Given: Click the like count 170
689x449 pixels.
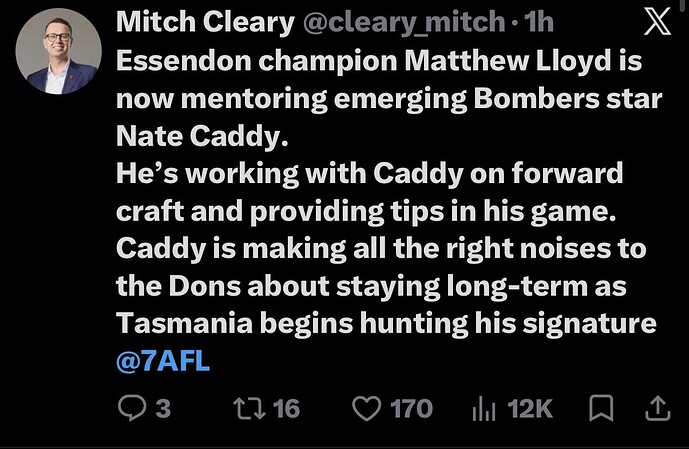Looking at the screenshot, I should (x=412, y=409).
